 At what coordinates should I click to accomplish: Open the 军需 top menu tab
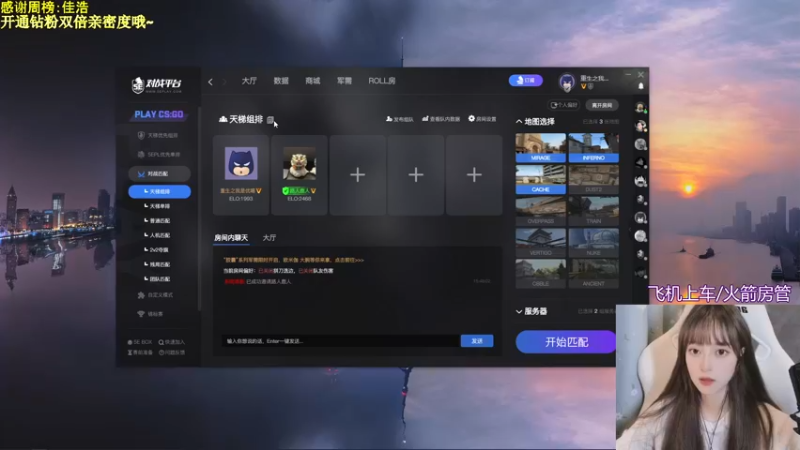344,81
